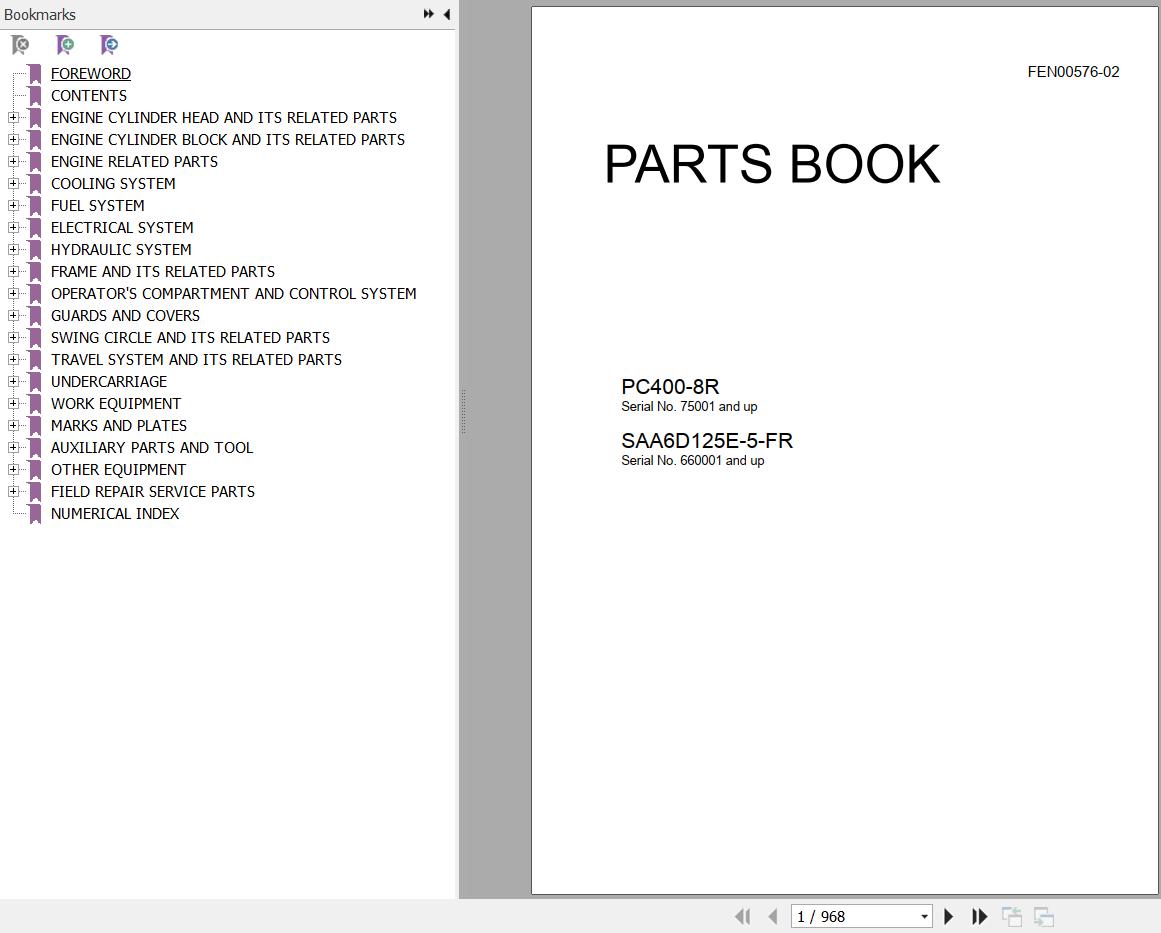Image resolution: width=1161 pixels, height=933 pixels.
Task: Click the PC400-8R model text
Action: [670, 387]
